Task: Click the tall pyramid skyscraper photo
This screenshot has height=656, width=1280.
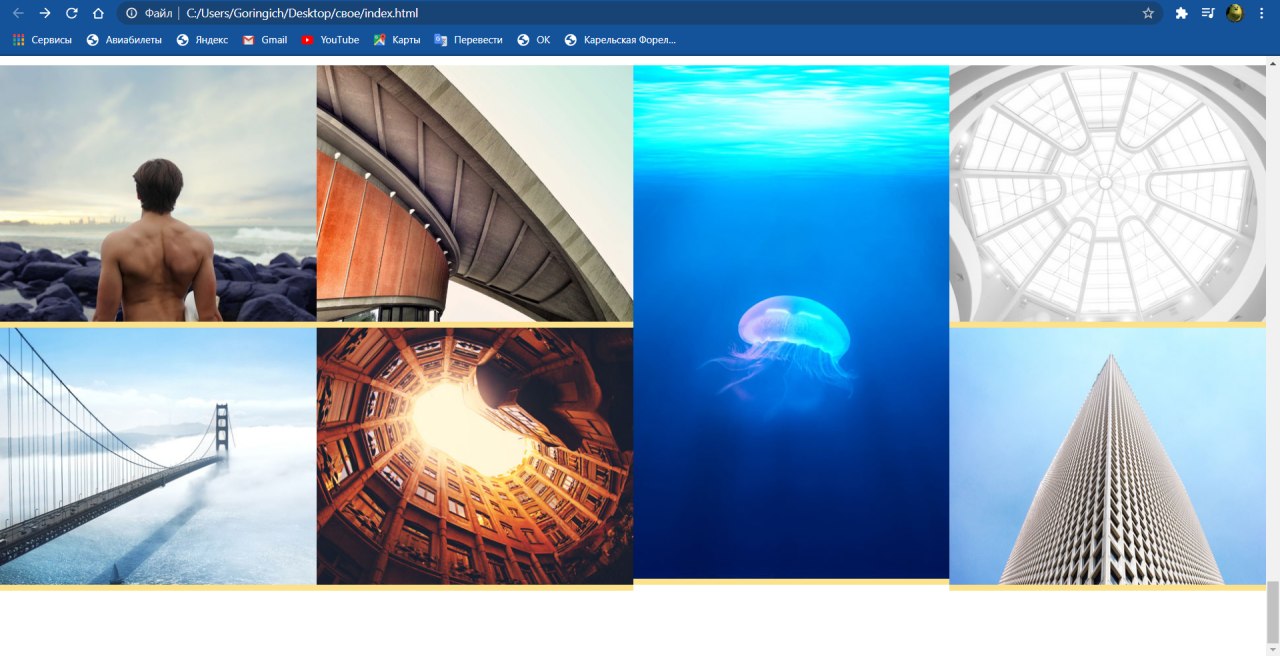Action: tap(1107, 456)
